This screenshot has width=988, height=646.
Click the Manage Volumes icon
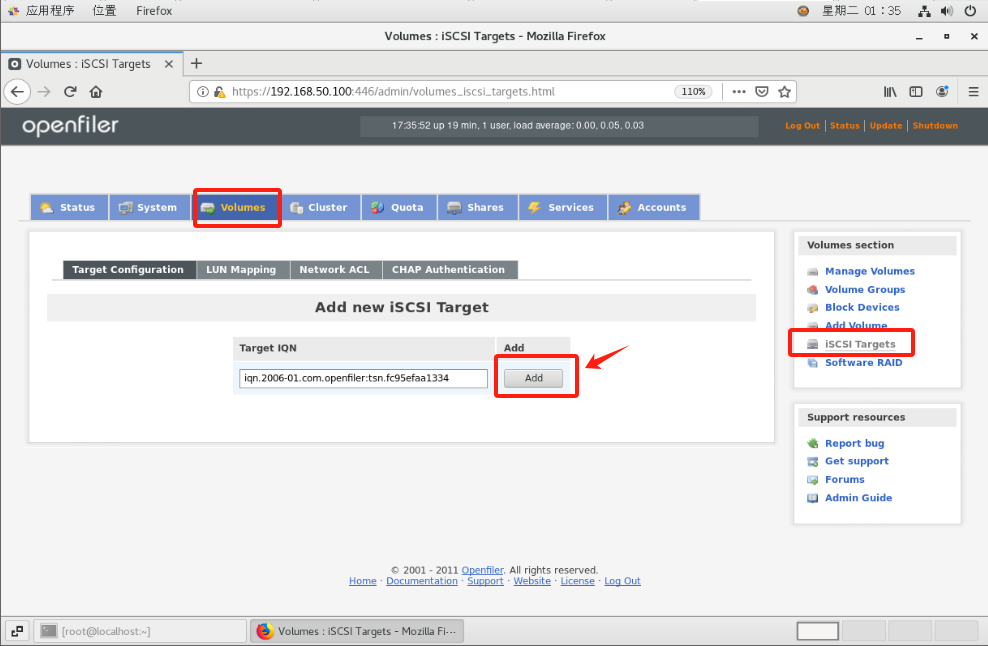[x=813, y=272]
